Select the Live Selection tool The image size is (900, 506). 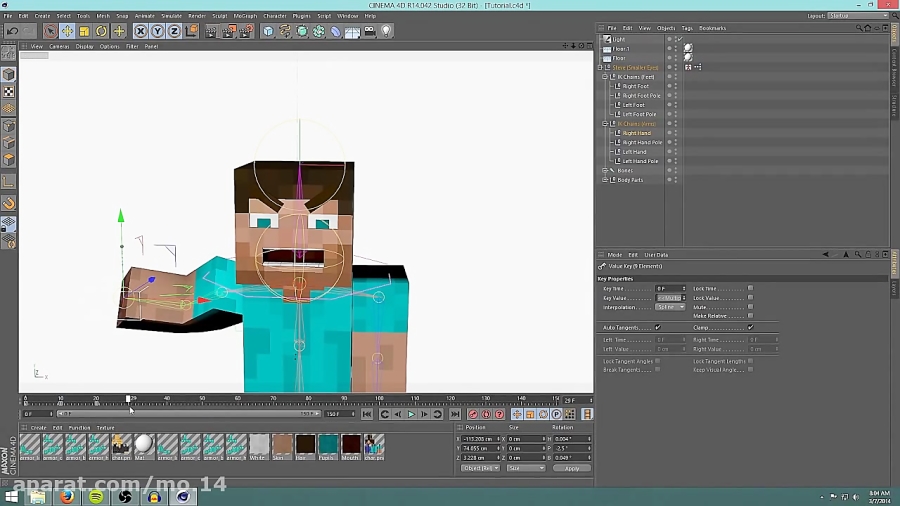click(50, 31)
